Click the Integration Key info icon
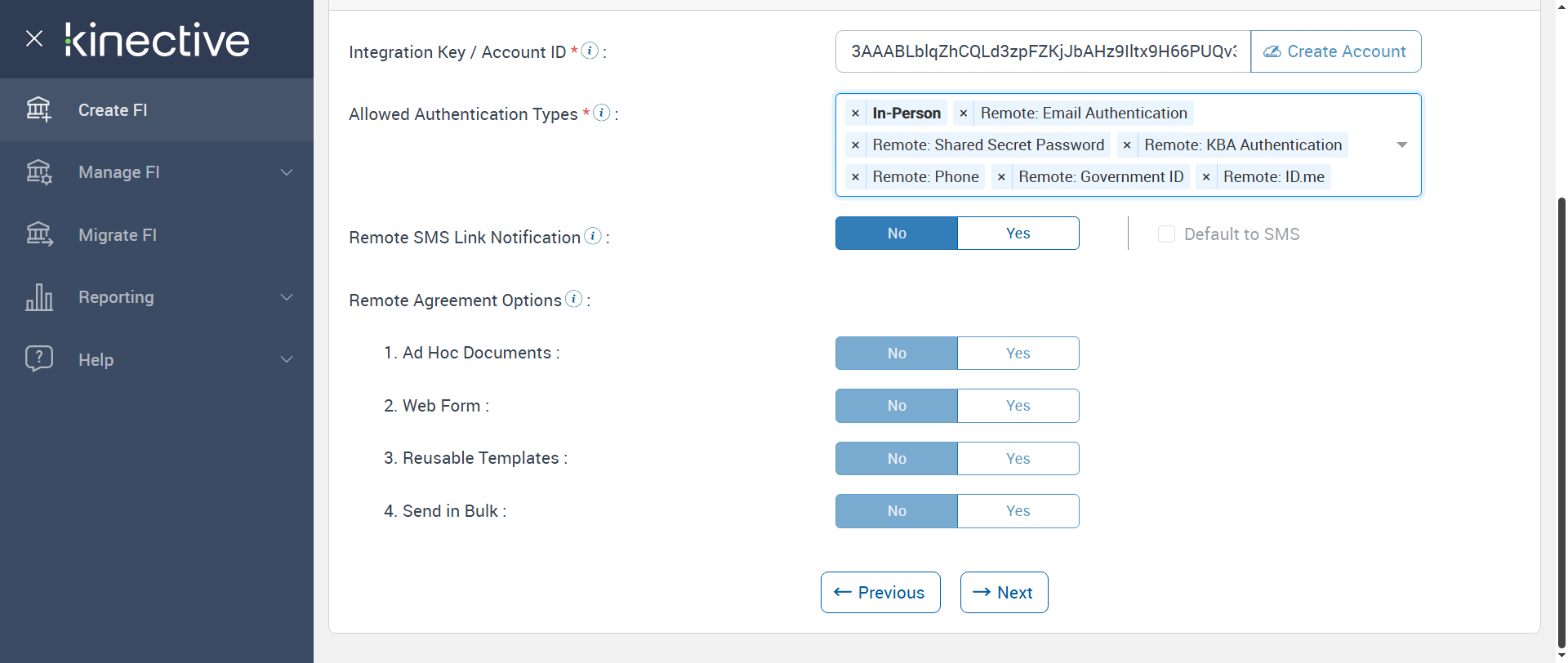This screenshot has height=663, width=1568. pos(590,51)
